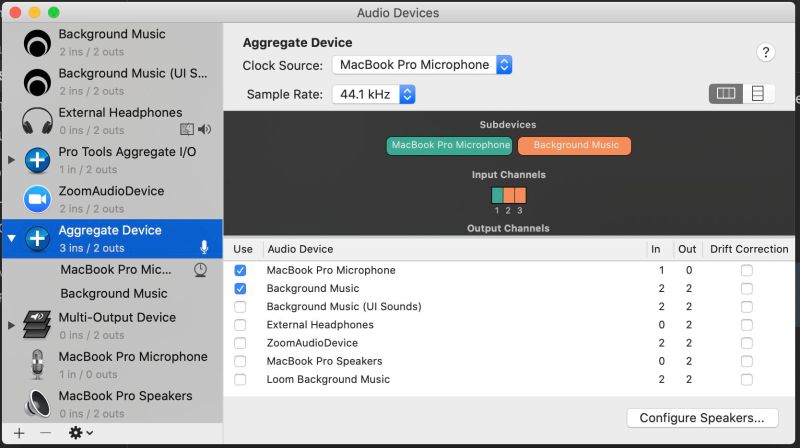Collapse Aggregate Device disclosure triangle

(x=11, y=238)
